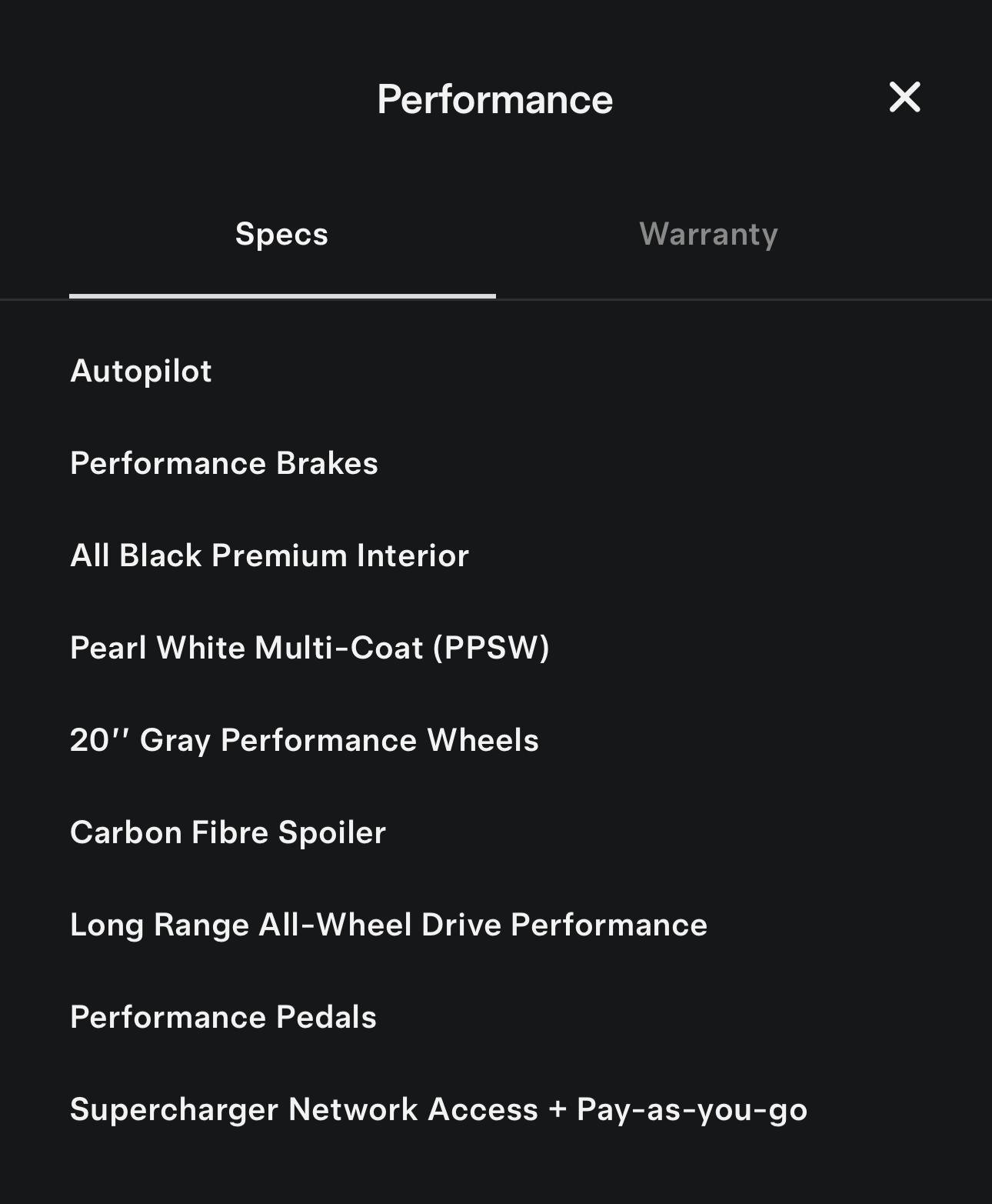Tap the word Pedals in the specs list
Viewport: 992px width, 1204px height.
pos(326,1017)
